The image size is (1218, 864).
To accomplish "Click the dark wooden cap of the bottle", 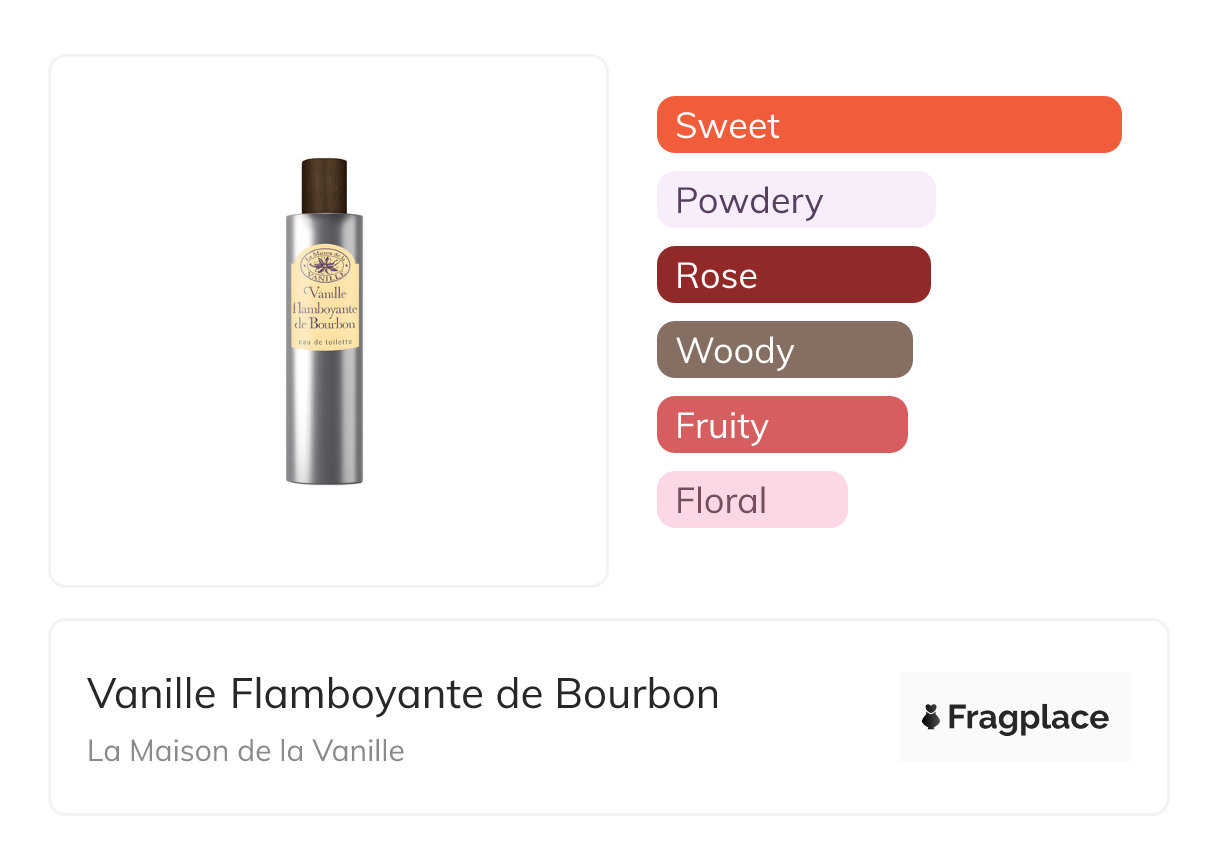I will coord(324,185).
